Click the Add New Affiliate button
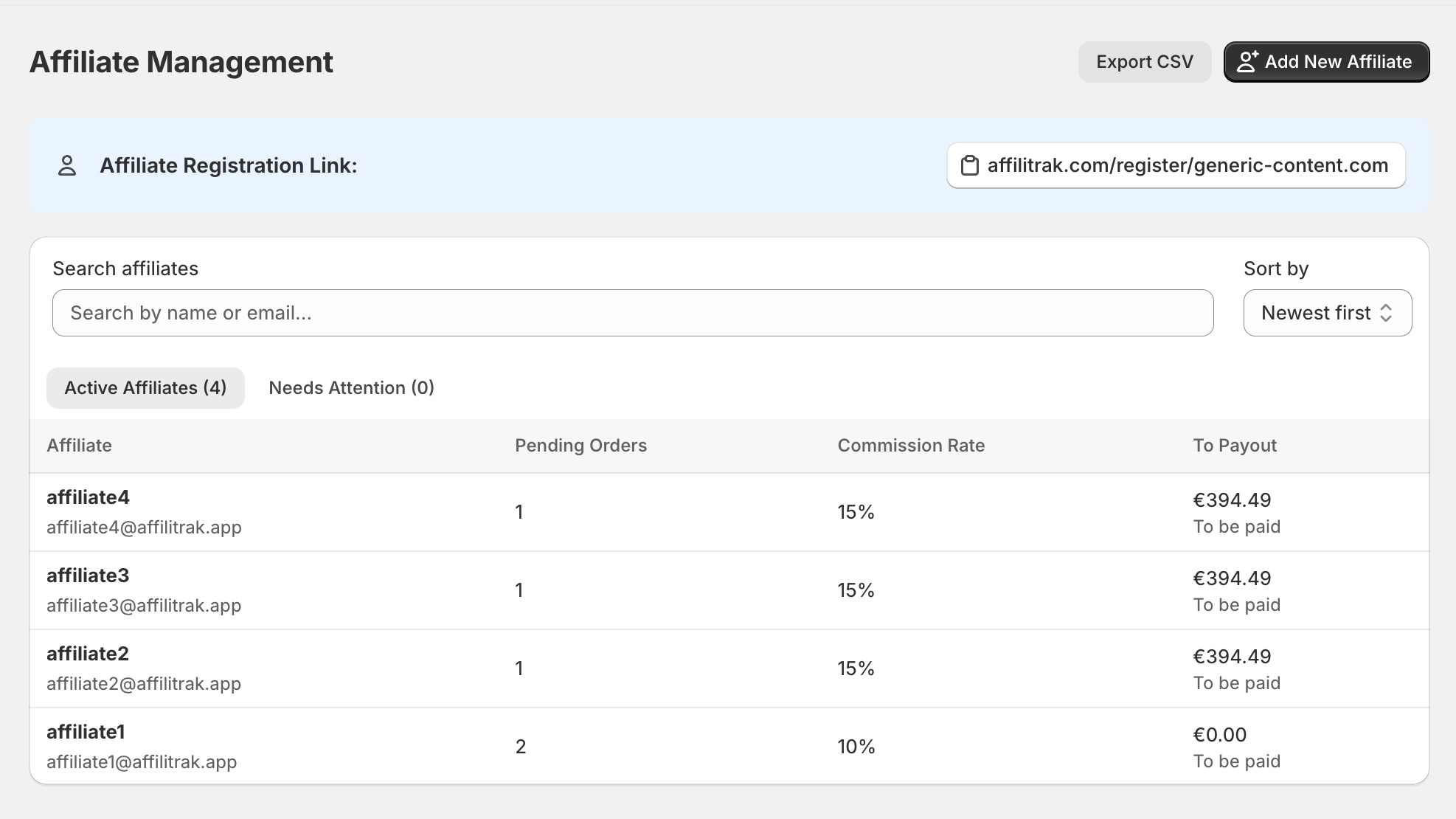This screenshot has width=1456, height=819. click(x=1327, y=62)
